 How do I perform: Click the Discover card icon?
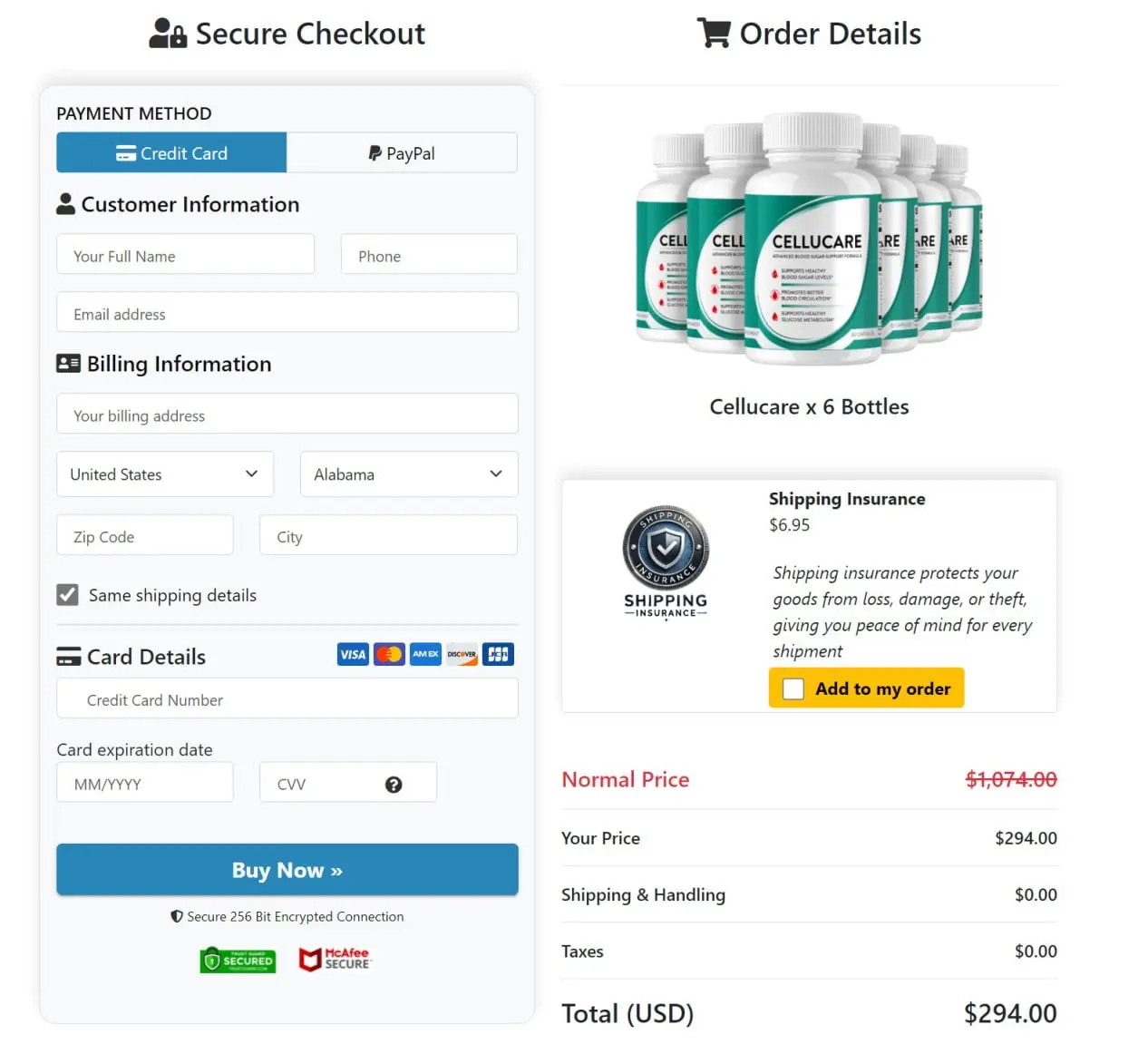pos(462,654)
